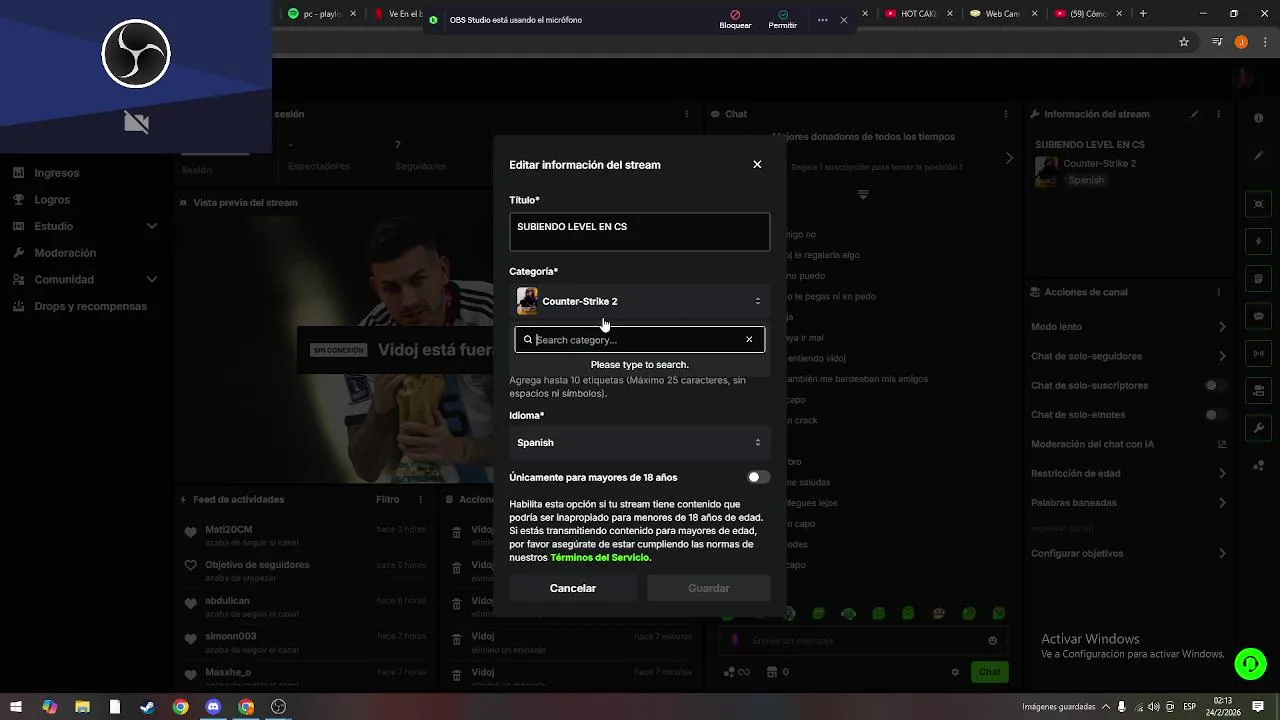Open chat settings gear icon
Image resolution: width=1280 pixels, height=720 pixels.
point(955,672)
